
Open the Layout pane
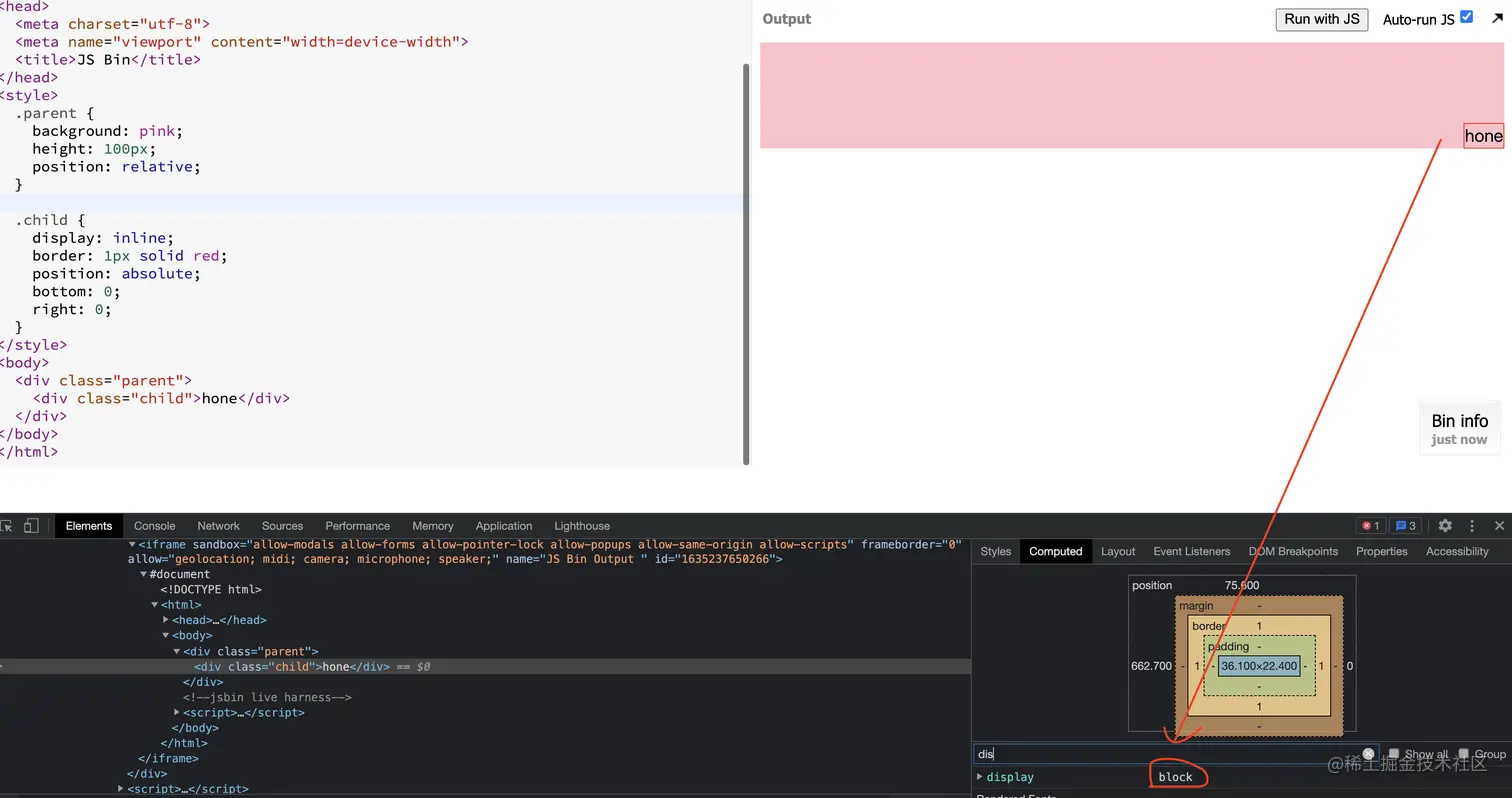(1118, 552)
